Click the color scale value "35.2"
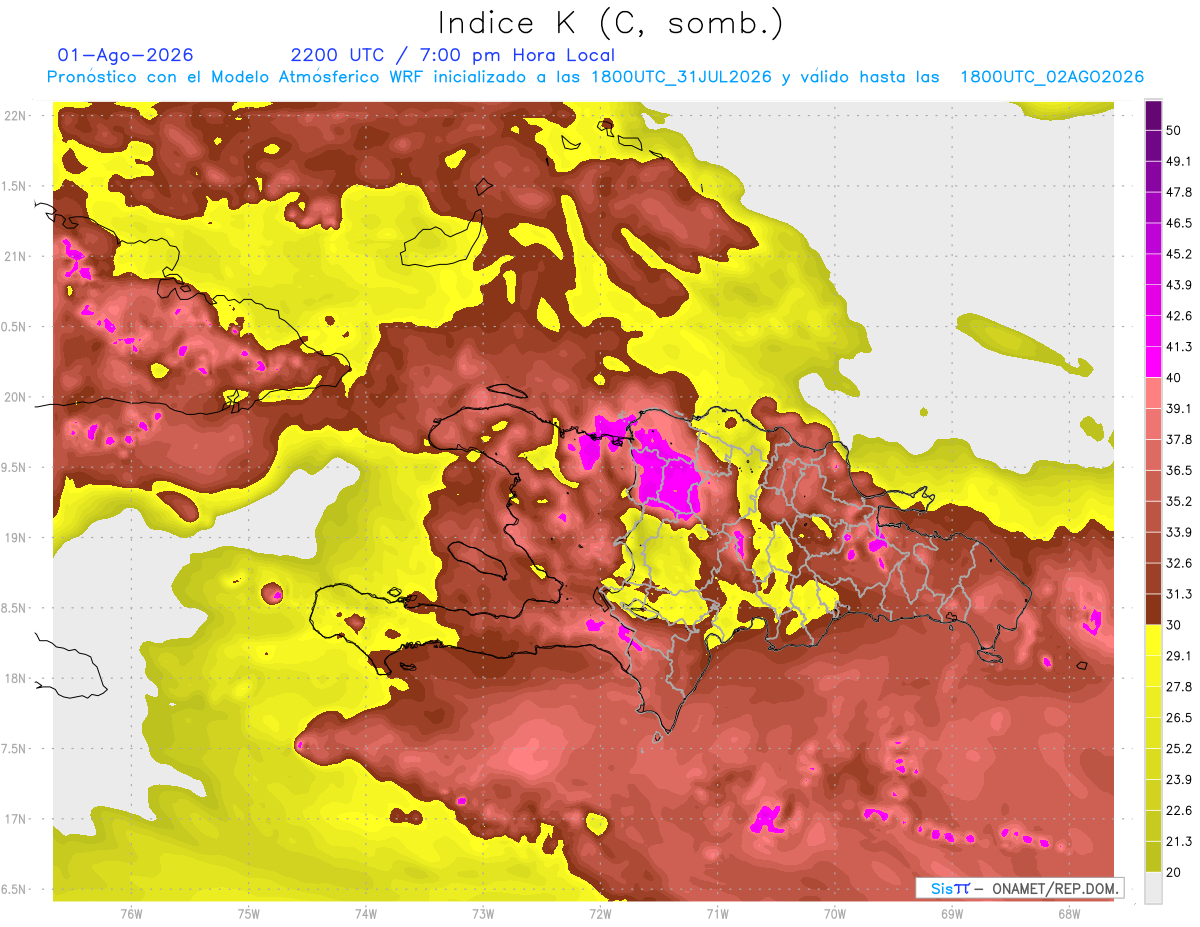Viewport: 1200px width, 927px height. (1179, 501)
